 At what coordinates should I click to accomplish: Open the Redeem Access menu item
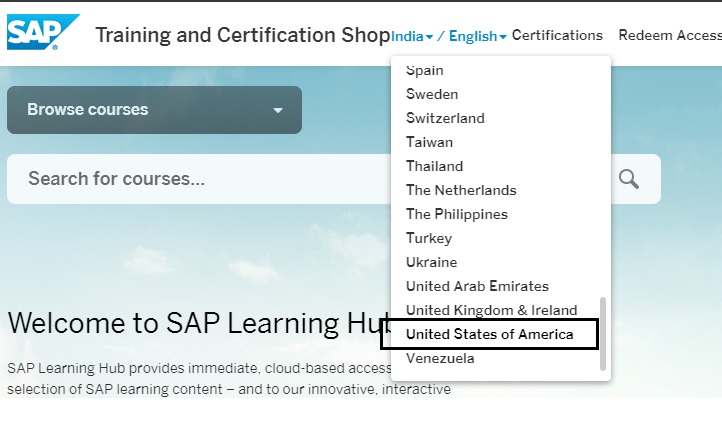click(669, 35)
